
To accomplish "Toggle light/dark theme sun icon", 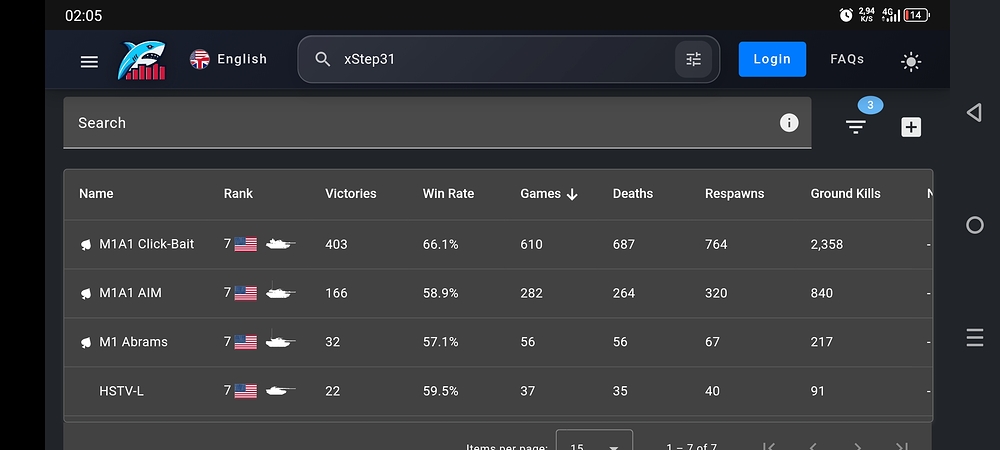I will pyautogui.click(x=911, y=61).
